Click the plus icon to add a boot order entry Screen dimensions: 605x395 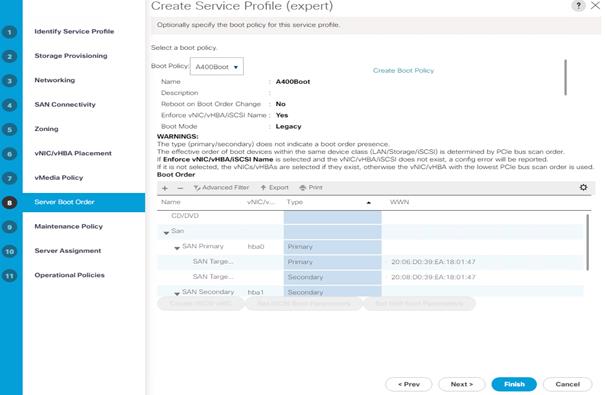pyautogui.click(x=165, y=188)
